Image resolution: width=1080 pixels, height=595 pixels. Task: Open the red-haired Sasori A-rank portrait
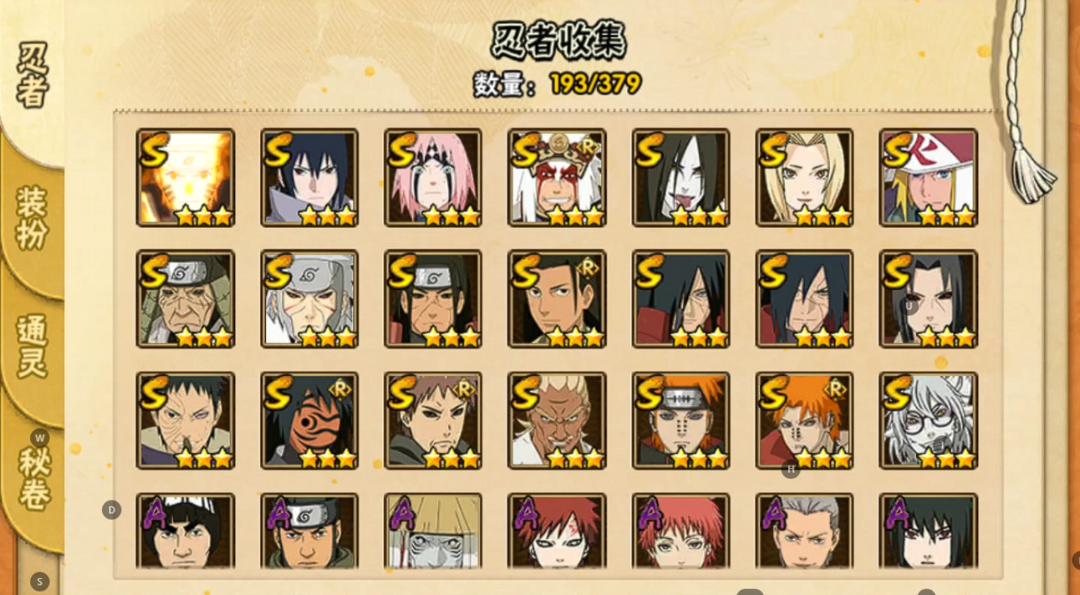point(681,531)
